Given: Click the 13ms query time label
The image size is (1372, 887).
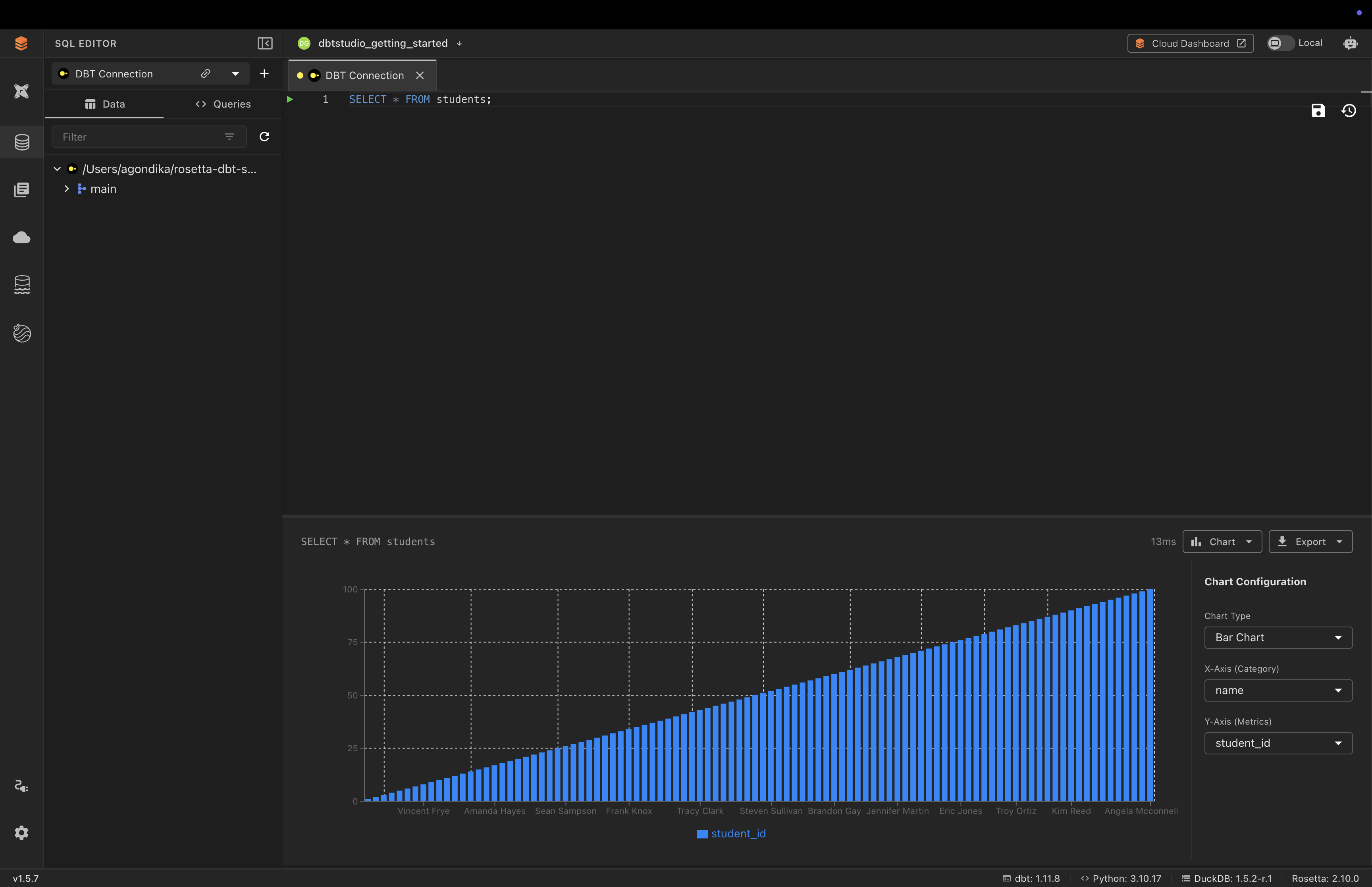Looking at the screenshot, I should [x=1163, y=542].
